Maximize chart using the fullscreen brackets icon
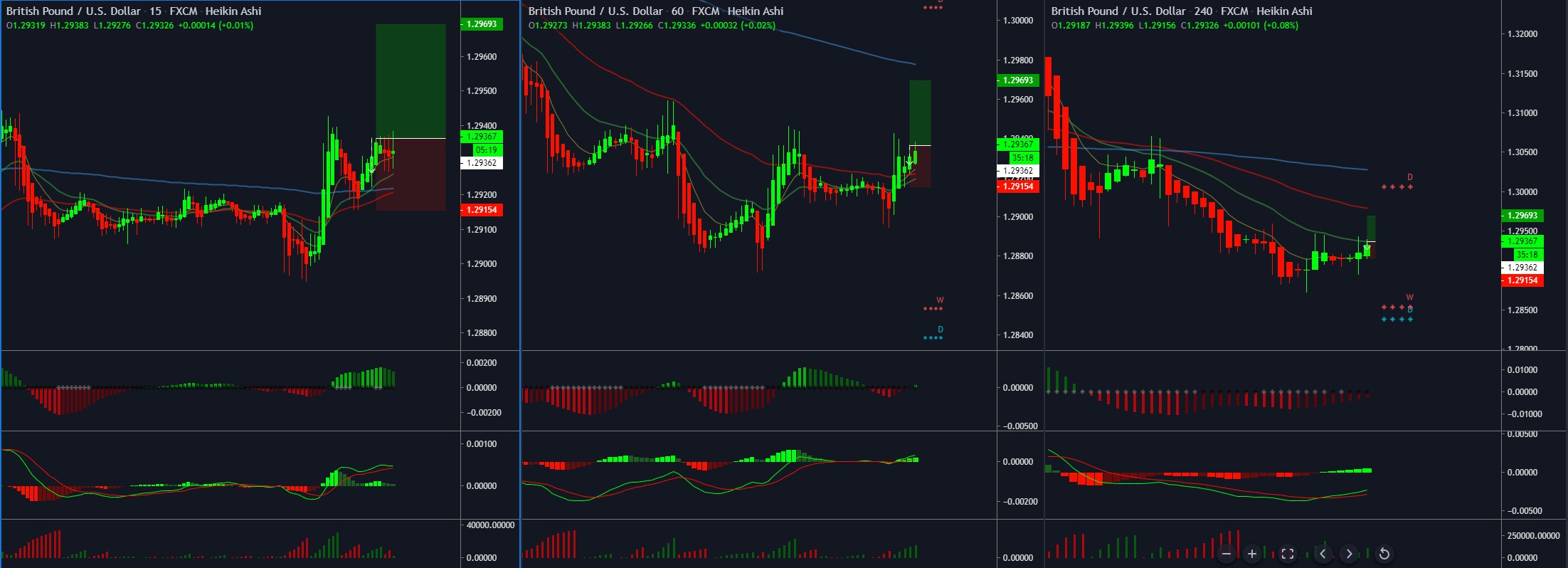1568x568 pixels. pyautogui.click(x=1287, y=553)
